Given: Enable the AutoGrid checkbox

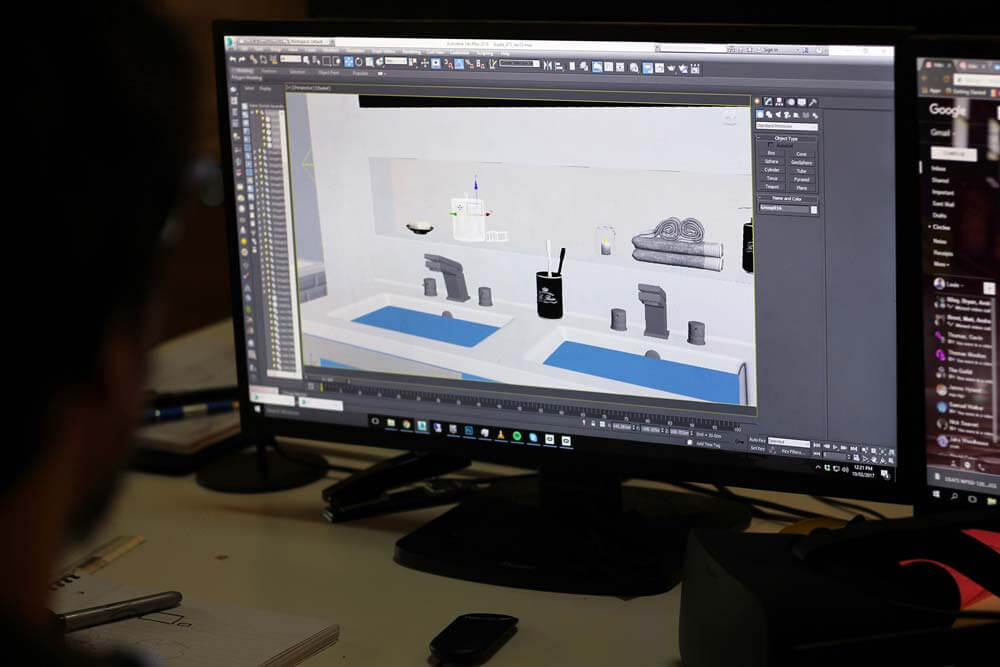Looking at the screenshot, I should pos(772,145).
